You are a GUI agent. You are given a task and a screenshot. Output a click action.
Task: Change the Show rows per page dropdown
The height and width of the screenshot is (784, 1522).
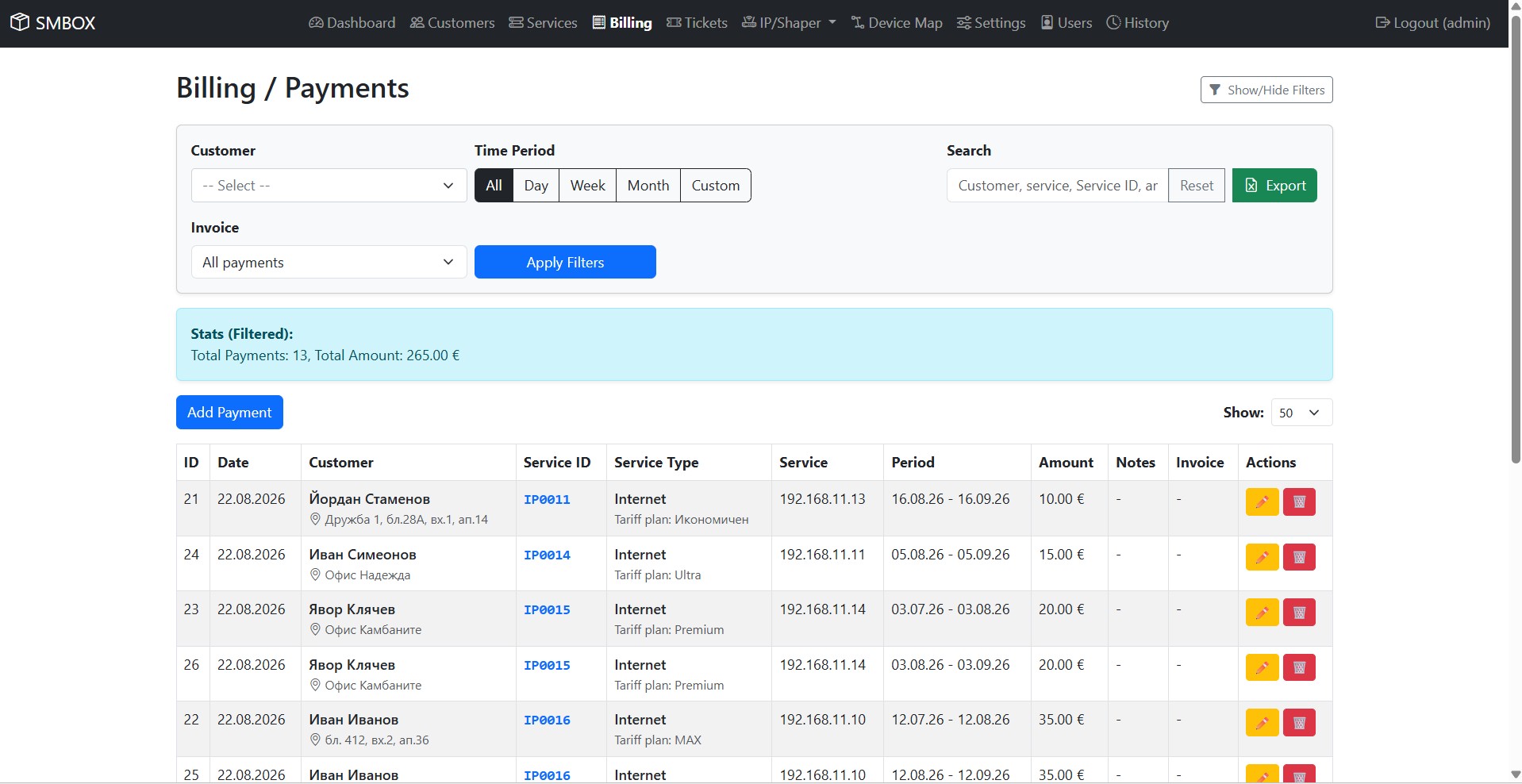pyautogui.click(x=1301, y=413)
